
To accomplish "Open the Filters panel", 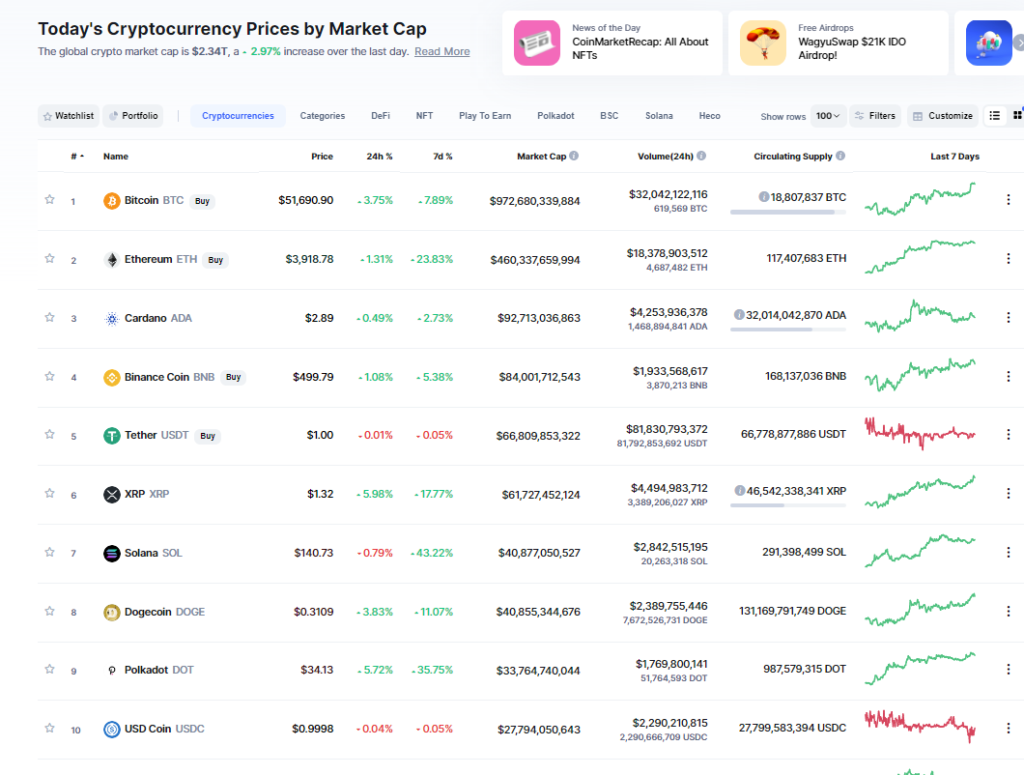I will coord(874,116).
